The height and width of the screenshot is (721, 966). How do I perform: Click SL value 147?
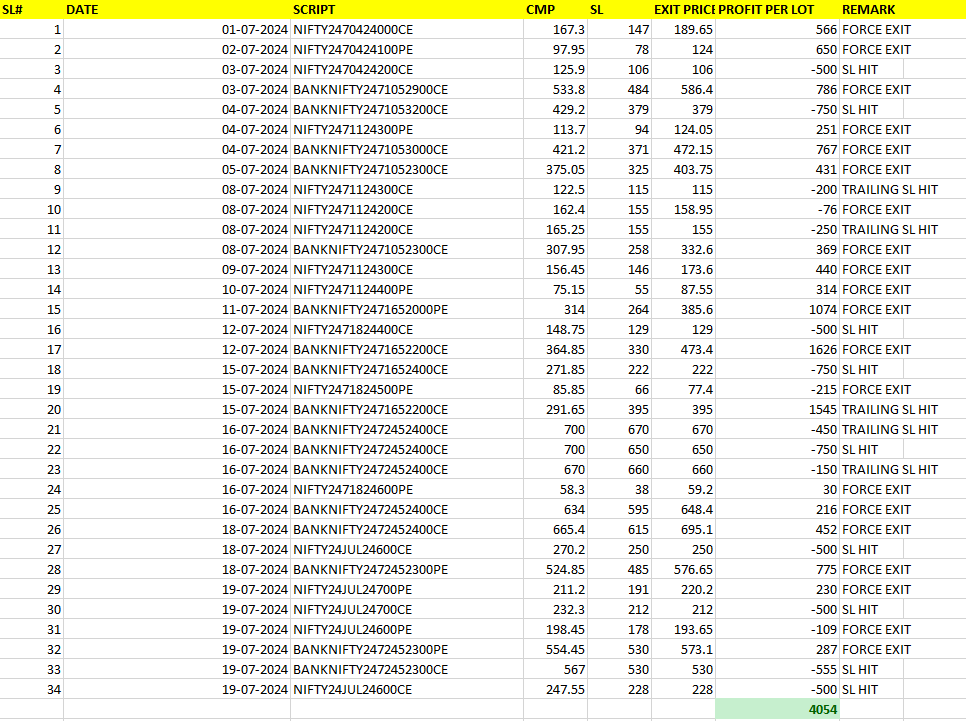pos(619,30)
